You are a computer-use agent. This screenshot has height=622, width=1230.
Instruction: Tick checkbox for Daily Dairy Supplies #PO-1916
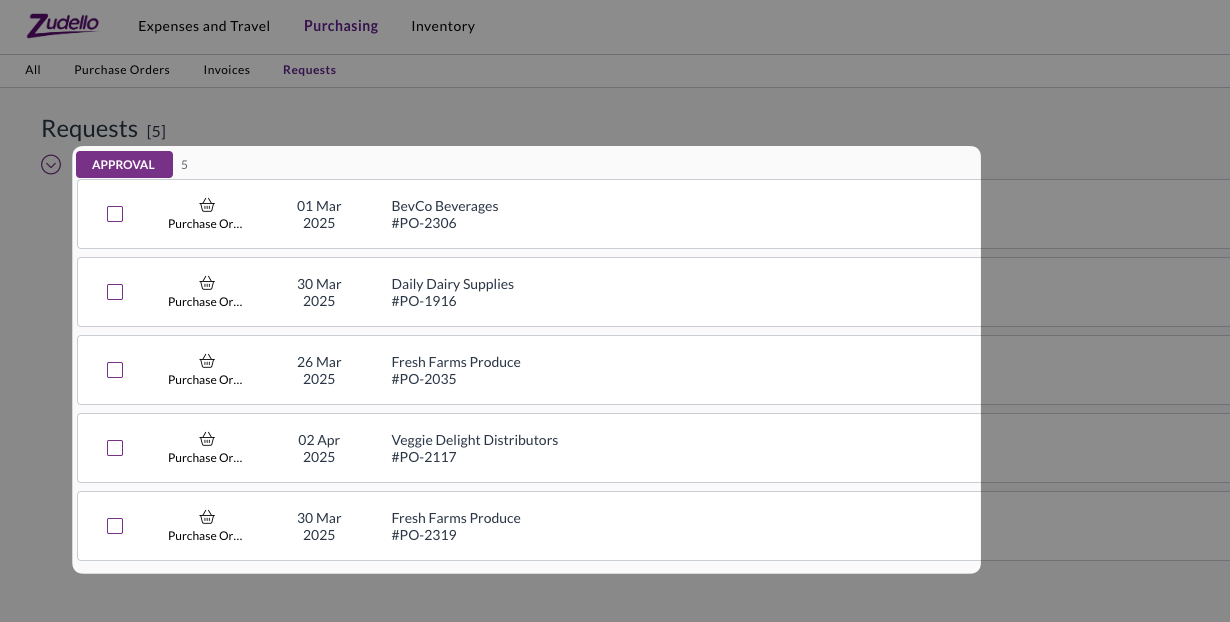(x=115, y=292)
